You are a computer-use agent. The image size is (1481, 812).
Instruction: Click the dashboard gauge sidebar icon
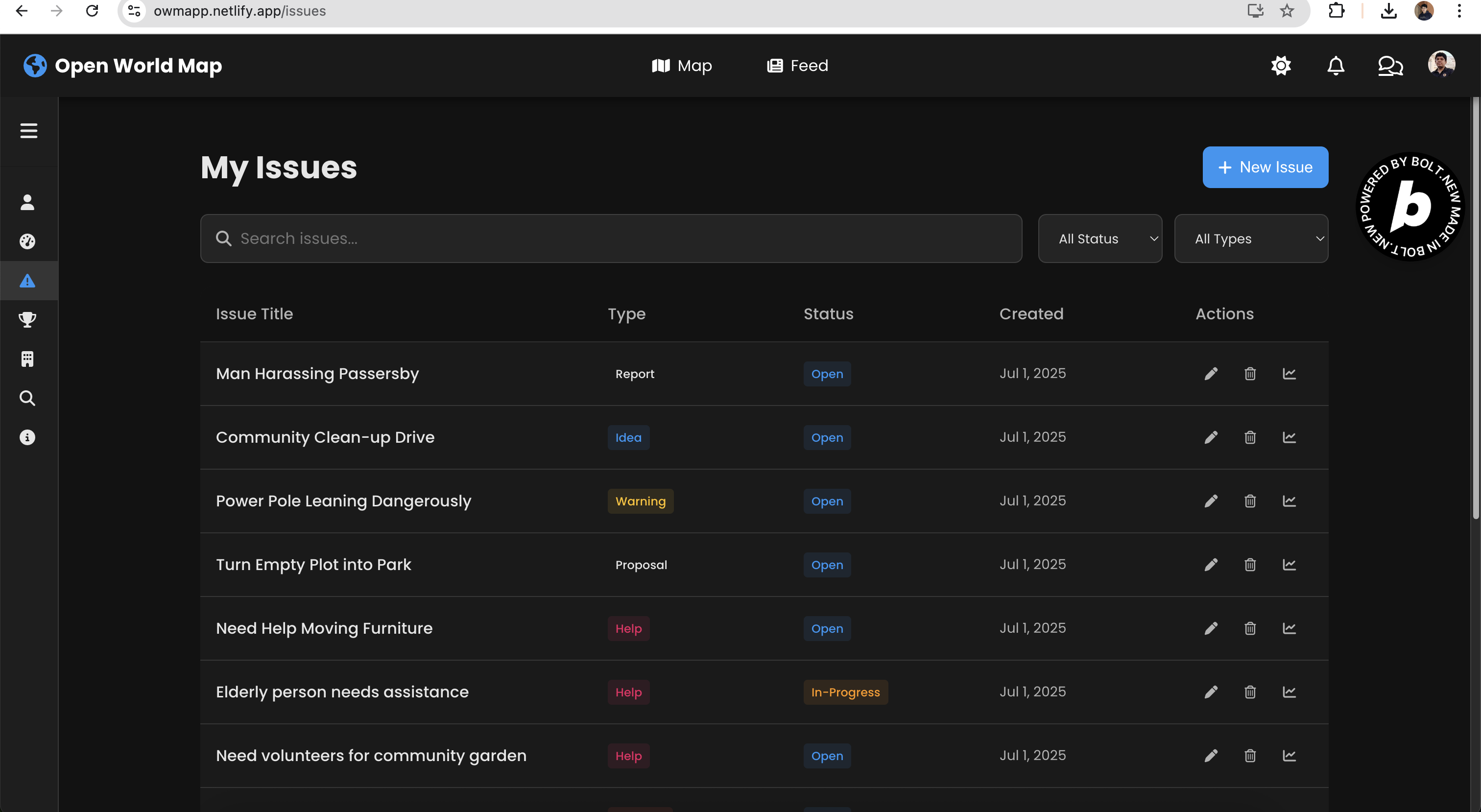27,241
